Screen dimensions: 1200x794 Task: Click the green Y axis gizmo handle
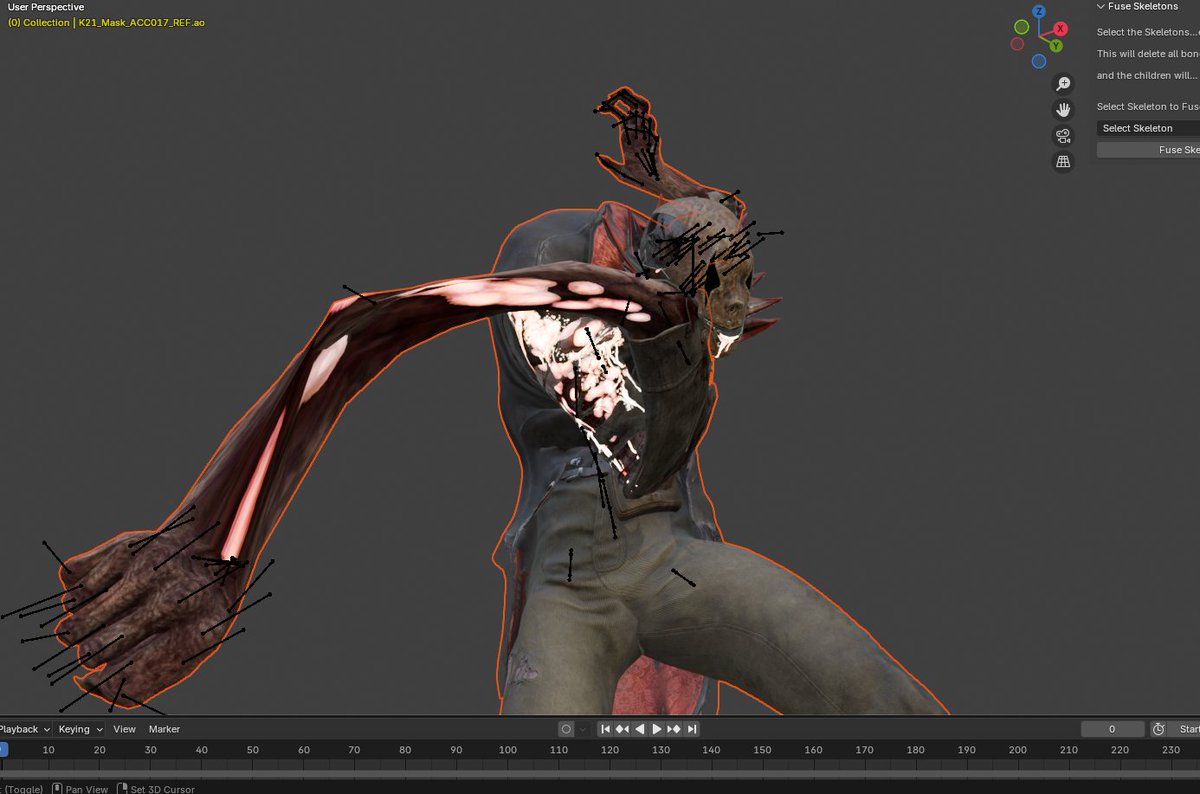1056,46
